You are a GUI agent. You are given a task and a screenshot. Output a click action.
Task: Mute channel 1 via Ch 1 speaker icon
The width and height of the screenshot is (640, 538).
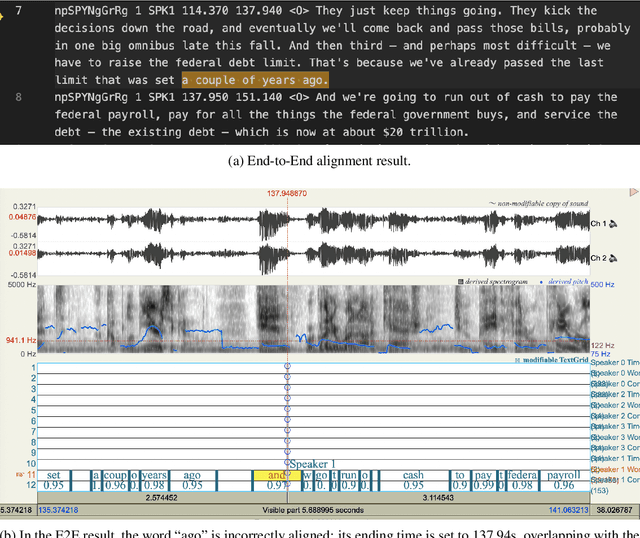pos(613,223)
